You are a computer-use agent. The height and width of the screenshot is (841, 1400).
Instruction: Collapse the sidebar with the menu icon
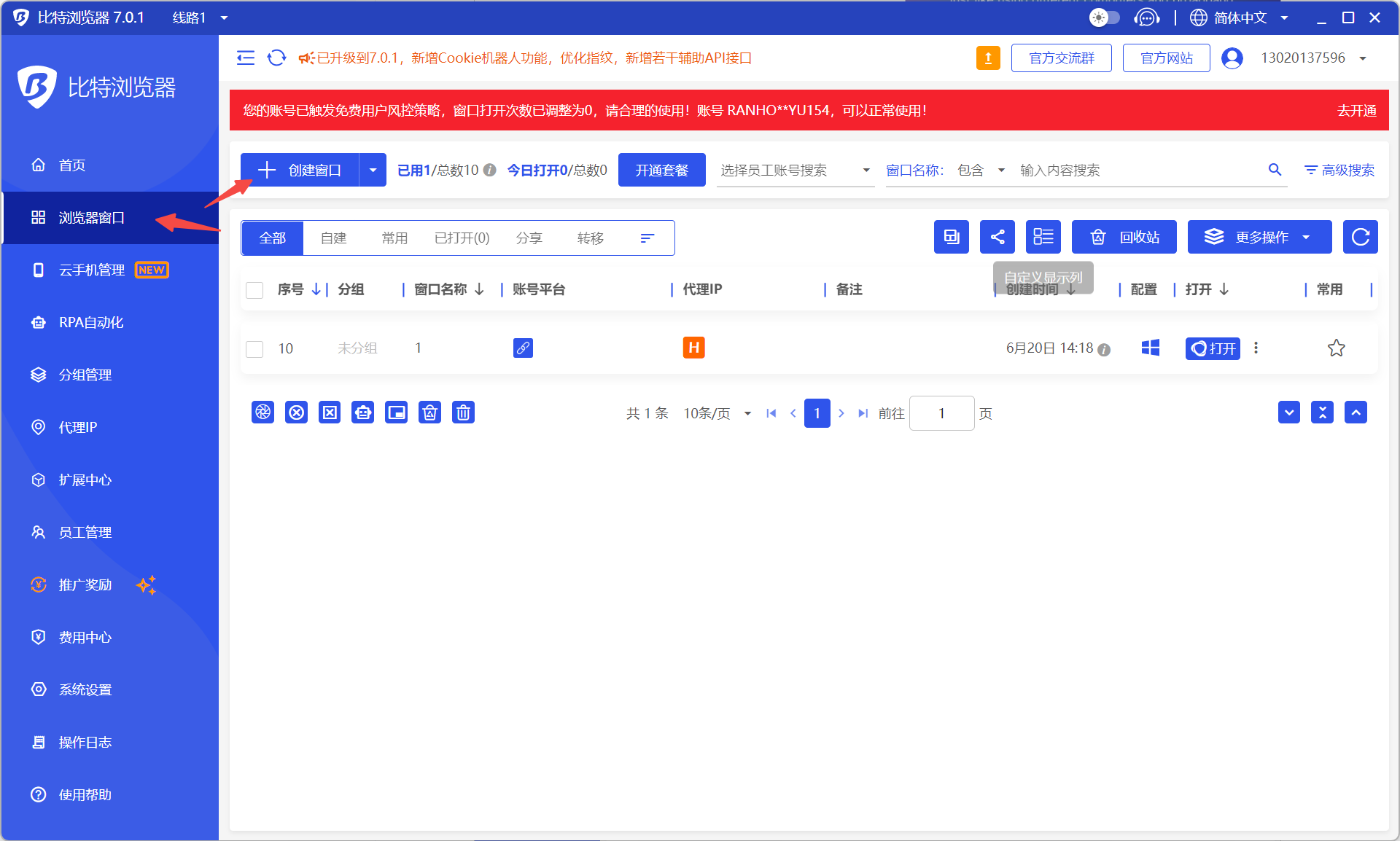pyautogui.click(x=246, y=58)
